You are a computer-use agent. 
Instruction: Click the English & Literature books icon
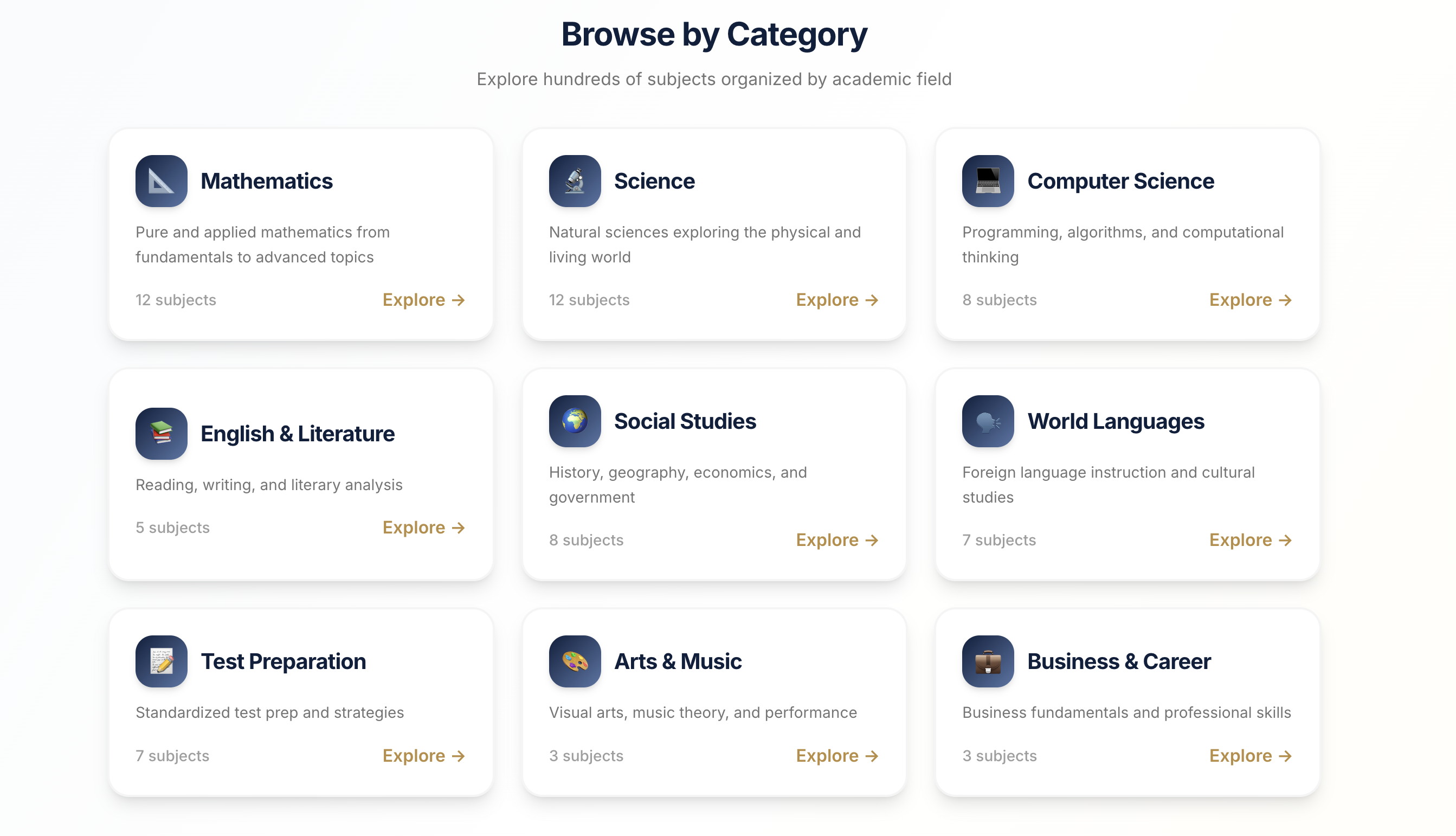(162, 434)
